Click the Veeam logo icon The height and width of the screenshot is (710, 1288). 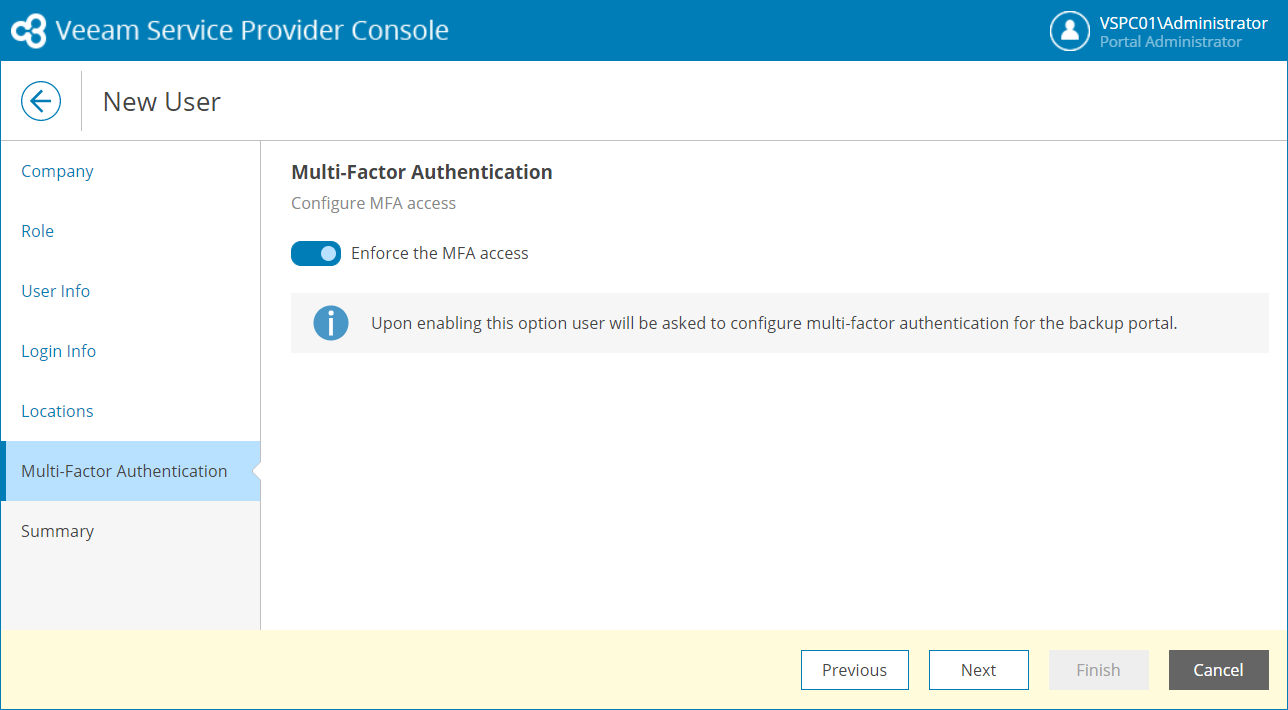click(28, 31)
